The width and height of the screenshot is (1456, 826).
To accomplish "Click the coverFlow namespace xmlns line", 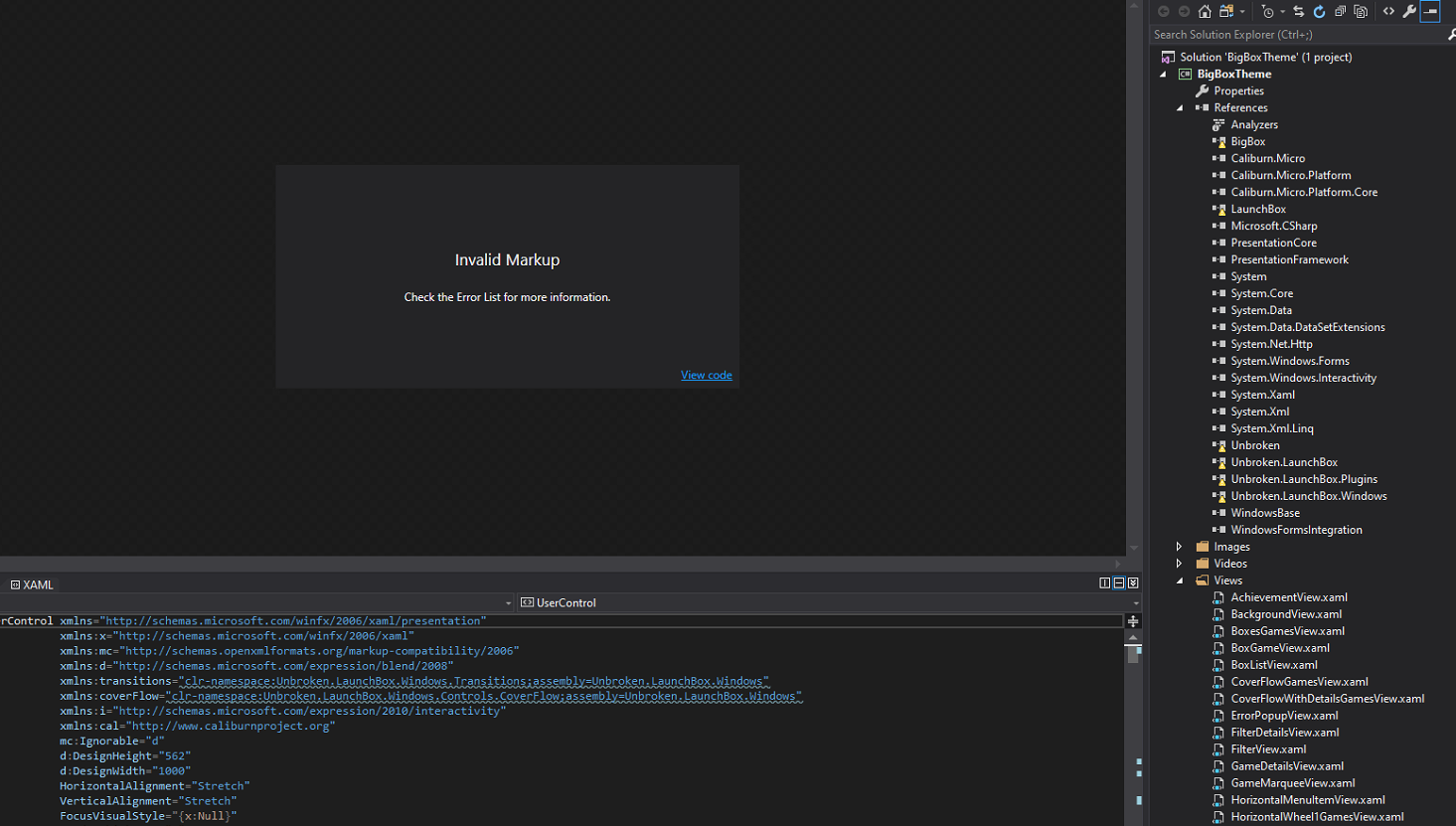I will tap(430, 696).
